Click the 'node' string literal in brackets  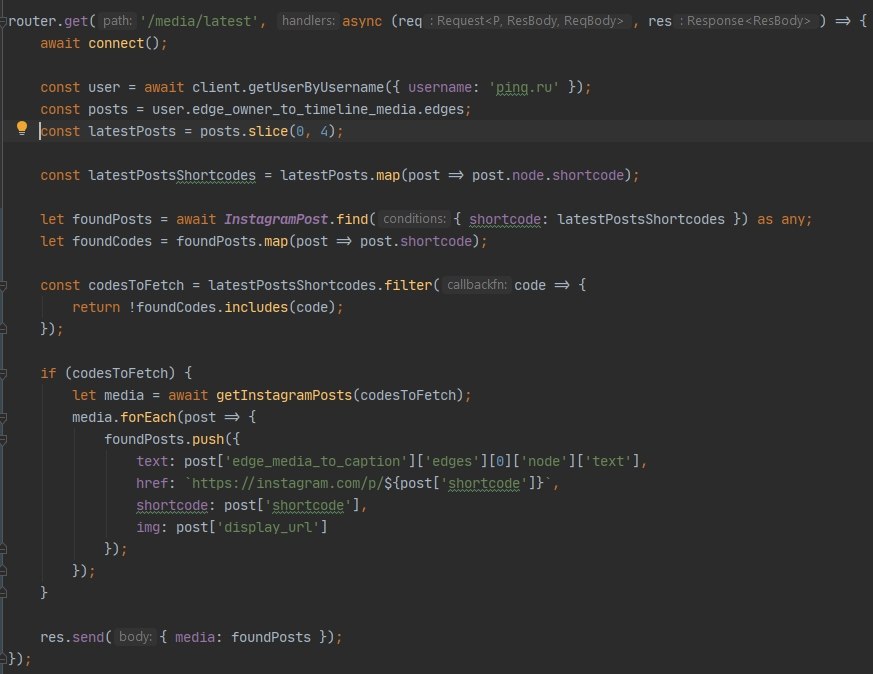(543, 461)
